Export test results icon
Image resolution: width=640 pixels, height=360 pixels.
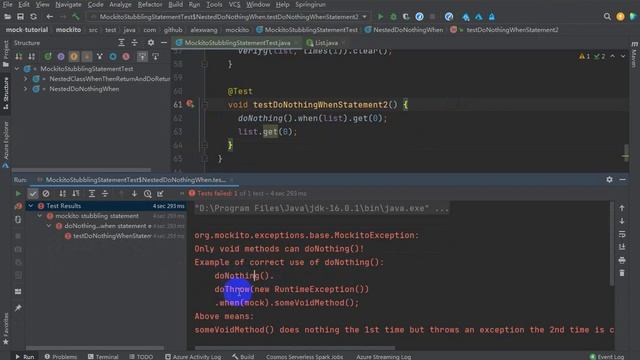[160, 193]
